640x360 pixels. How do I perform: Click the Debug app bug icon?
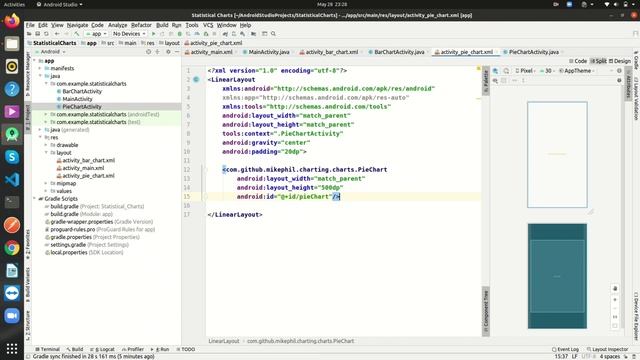[x=180, y=34]
